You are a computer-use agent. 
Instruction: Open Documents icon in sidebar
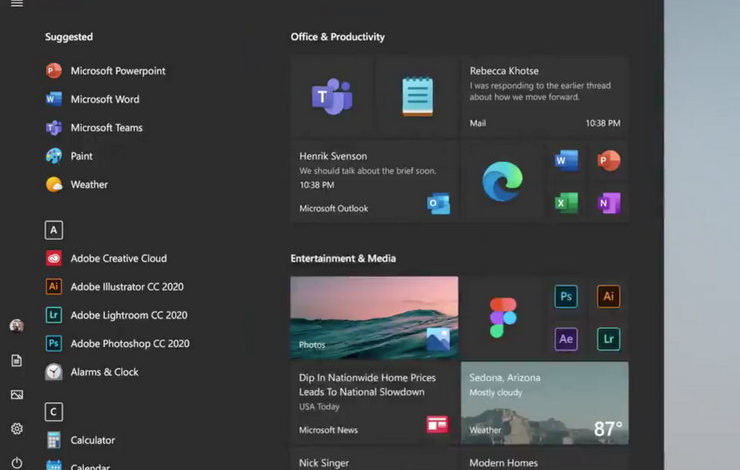pos(17,361)
